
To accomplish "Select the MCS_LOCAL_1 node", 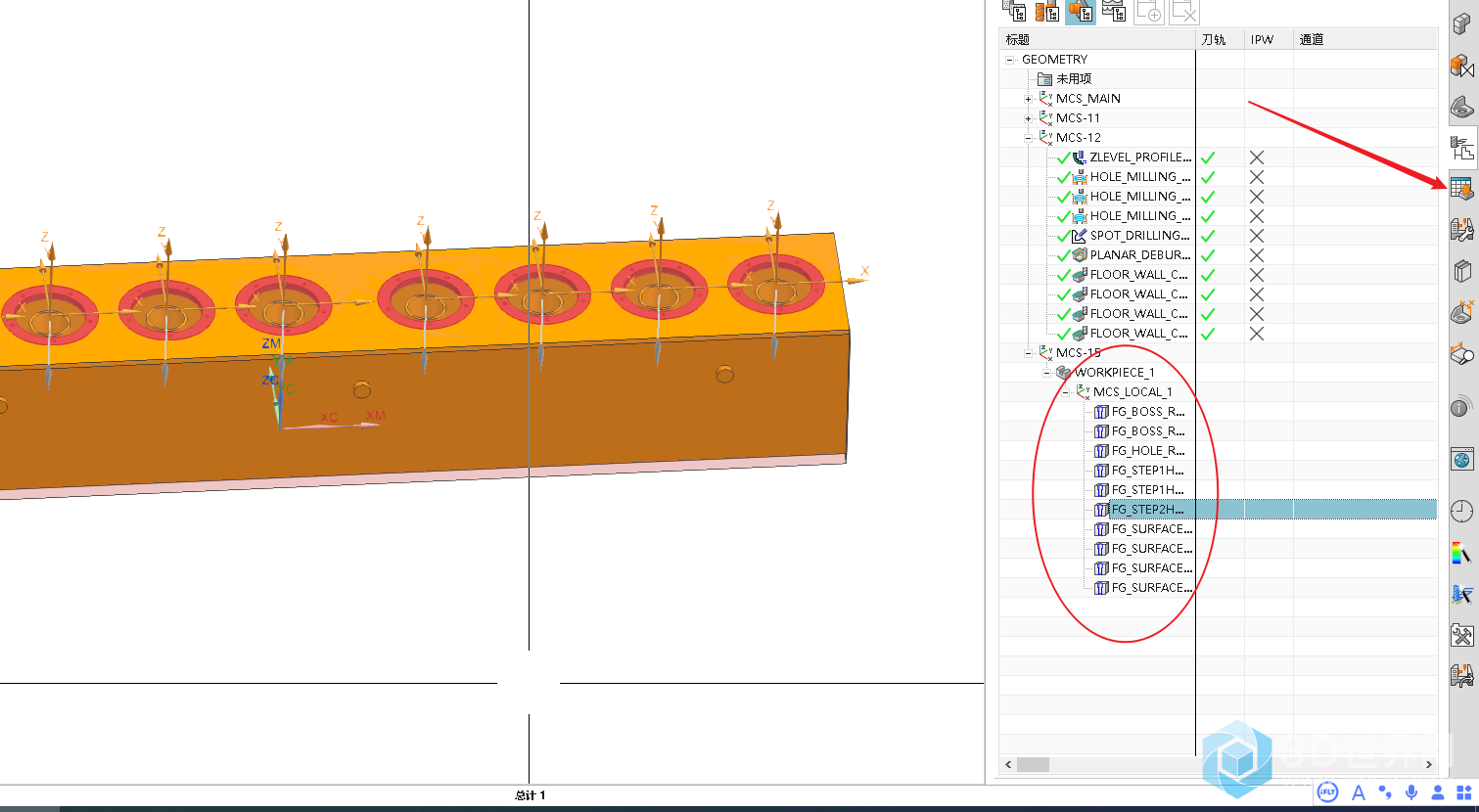I will (x=1132, y=392).
